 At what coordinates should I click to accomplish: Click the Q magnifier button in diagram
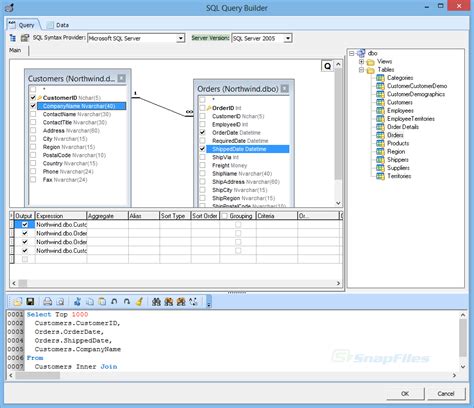tap(327, 66)
